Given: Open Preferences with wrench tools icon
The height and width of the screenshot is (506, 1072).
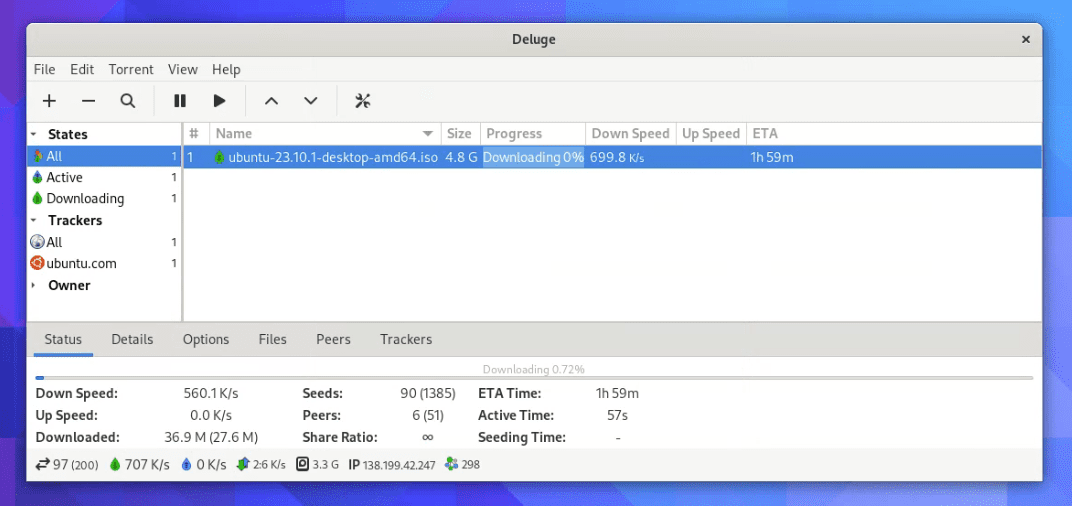Looking at the screenshot, I should pyautogui.click(x=362, y=101).
